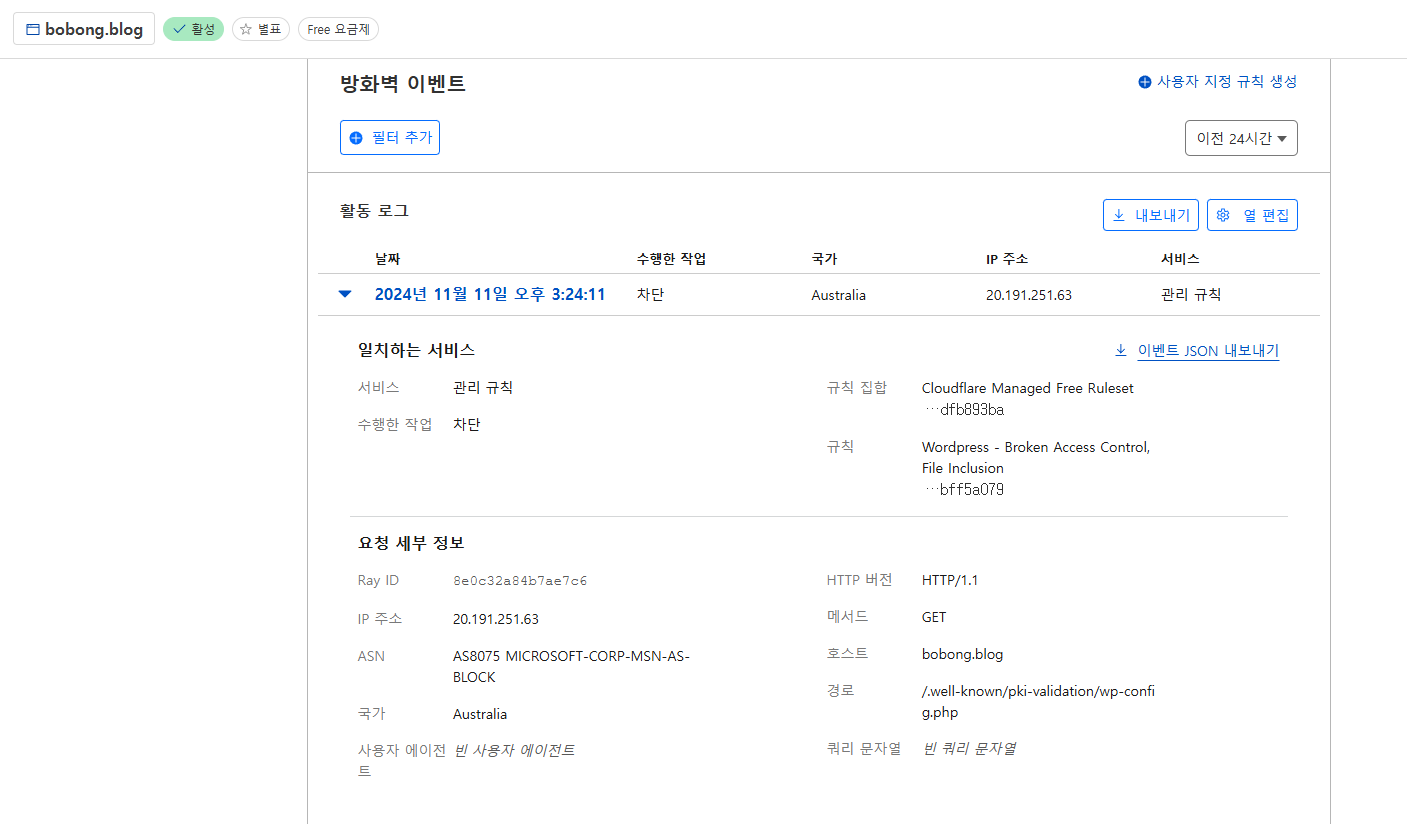Click the Wordpress - Broken Access Control rule name
The image size is (1407, 824).
click(1036, 457)
